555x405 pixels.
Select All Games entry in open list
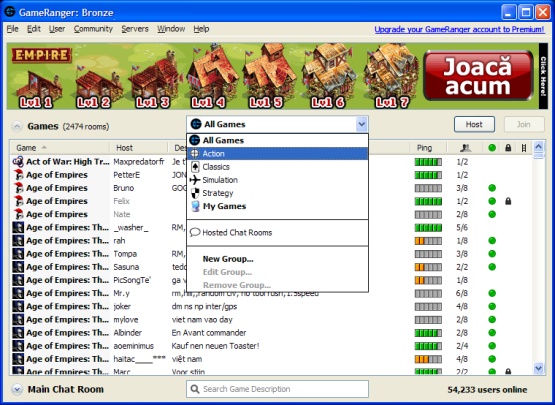tap(277, 140)
